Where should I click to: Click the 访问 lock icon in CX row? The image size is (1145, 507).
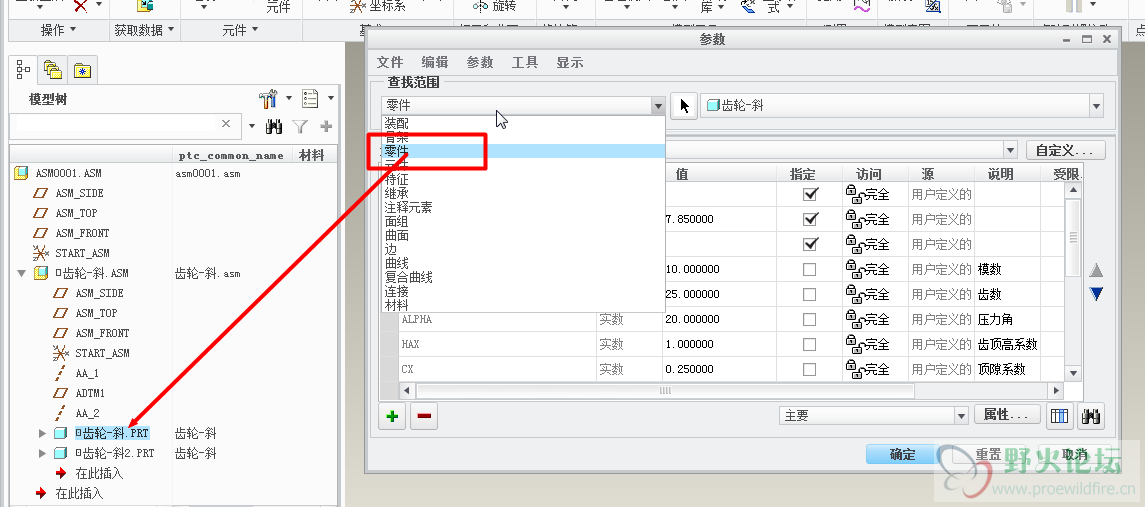(854, 369)
